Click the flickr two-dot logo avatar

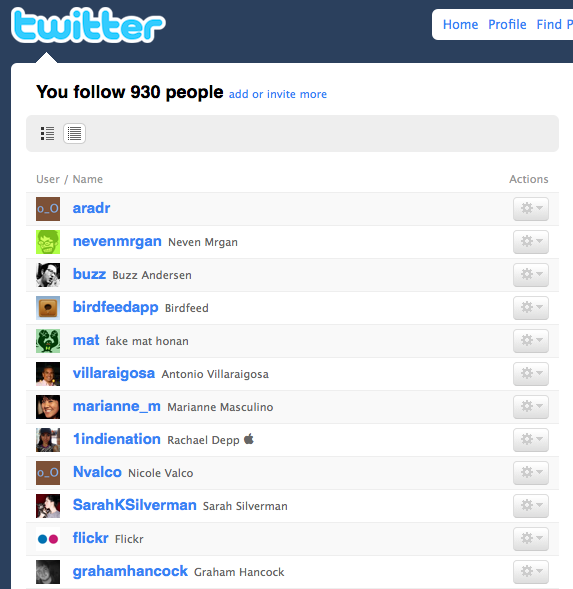[x=48, y=539]
